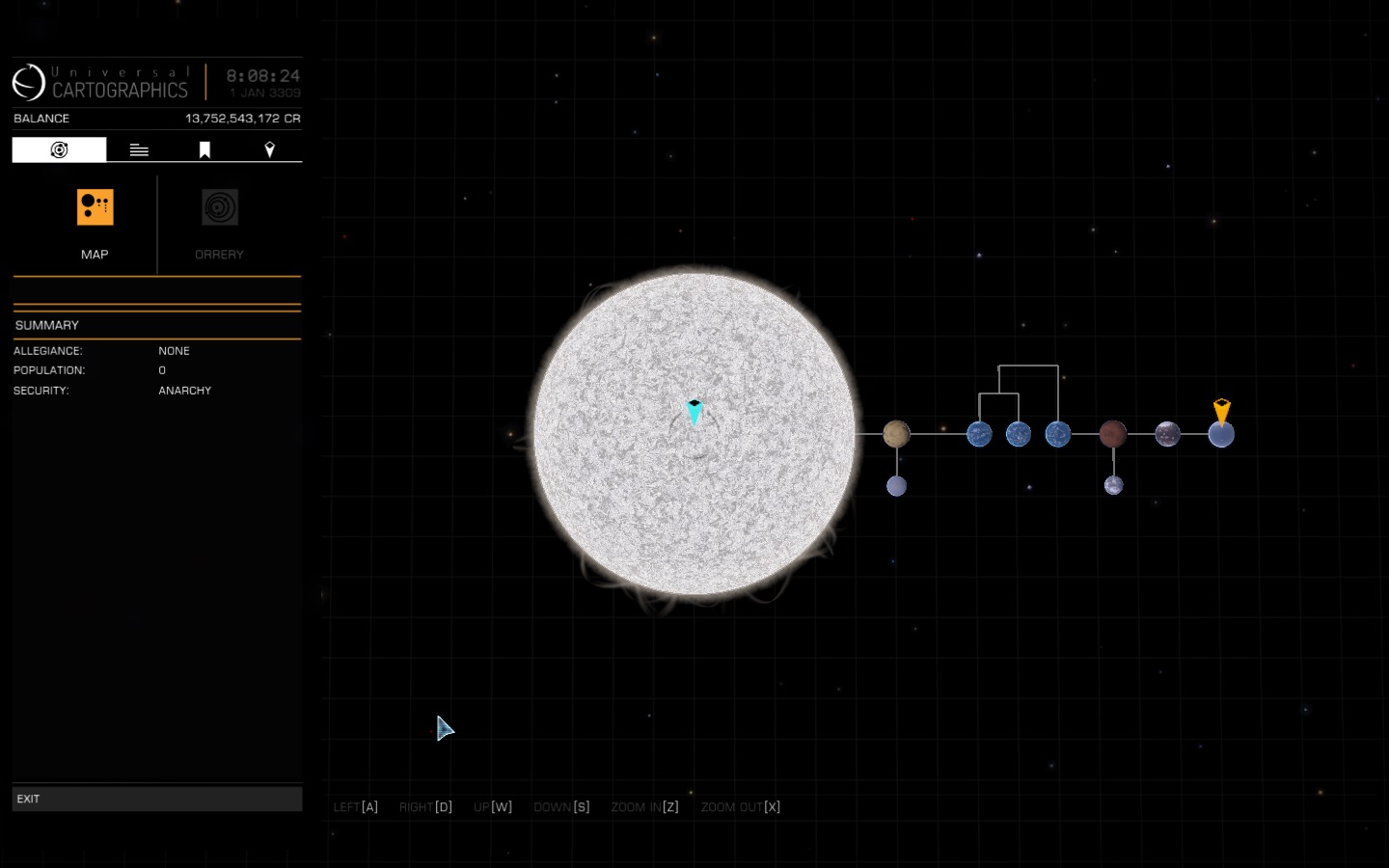Click the EXIT button
1389x868 pixels.
coord(157,799)
